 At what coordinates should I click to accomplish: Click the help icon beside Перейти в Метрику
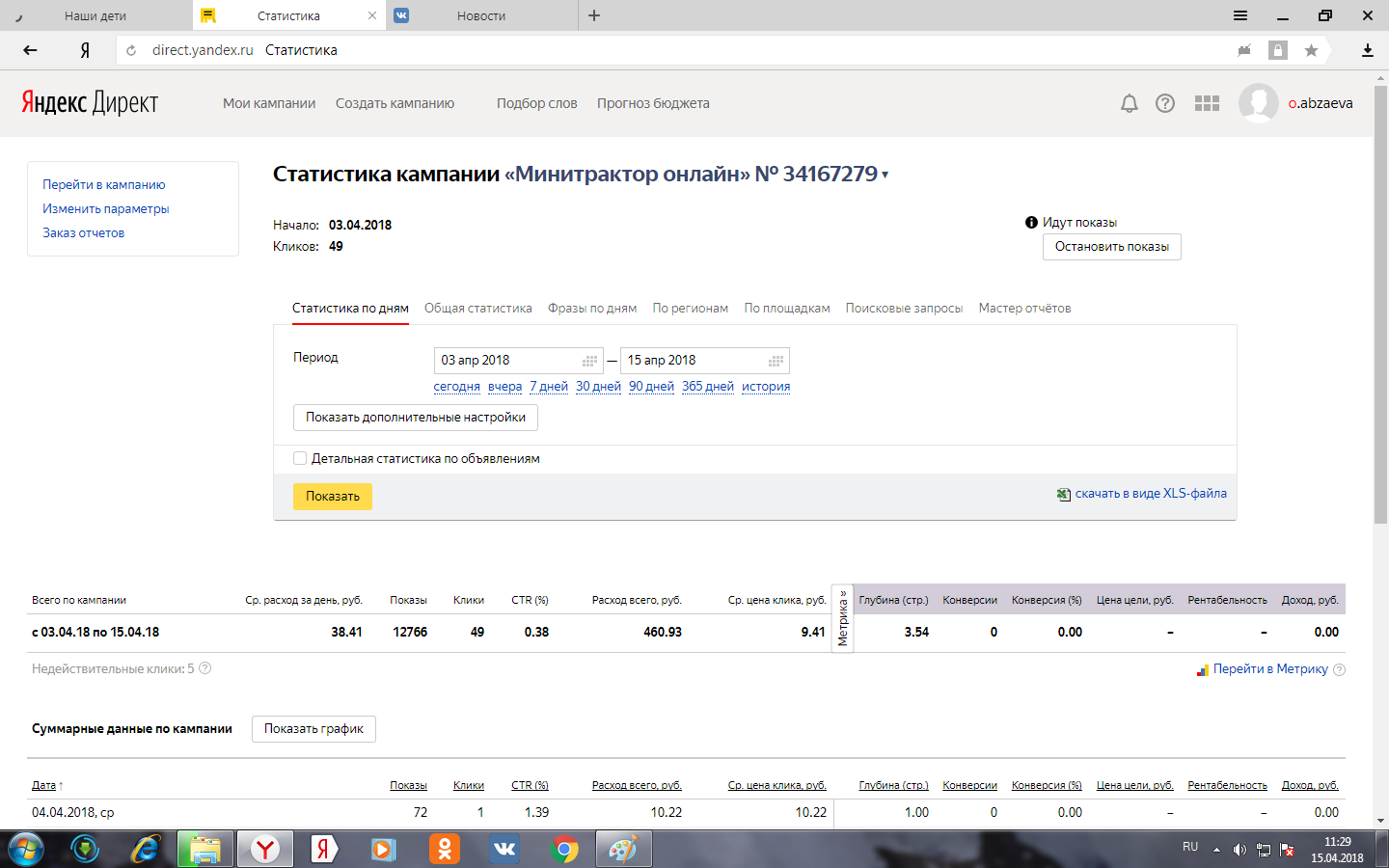[1339, 669]
